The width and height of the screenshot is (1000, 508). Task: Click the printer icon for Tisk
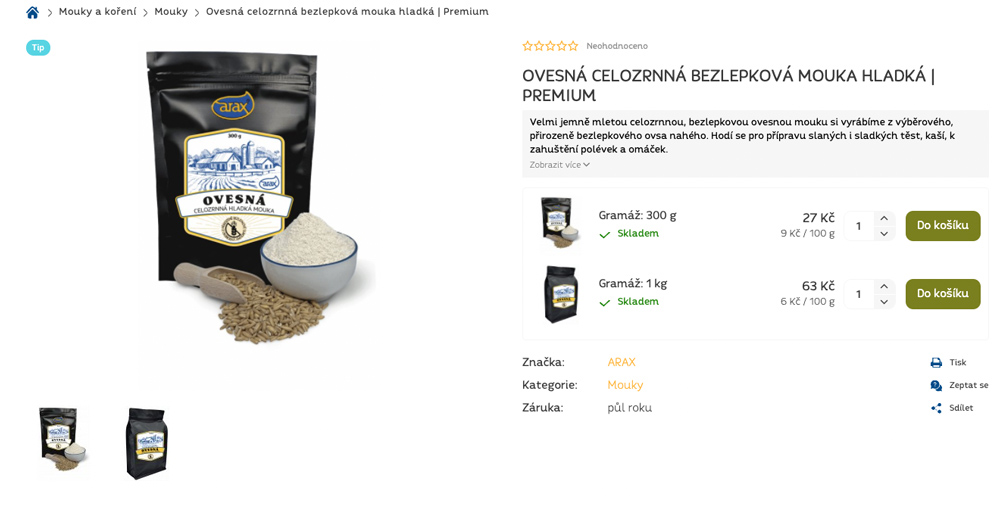coord(936,363)
